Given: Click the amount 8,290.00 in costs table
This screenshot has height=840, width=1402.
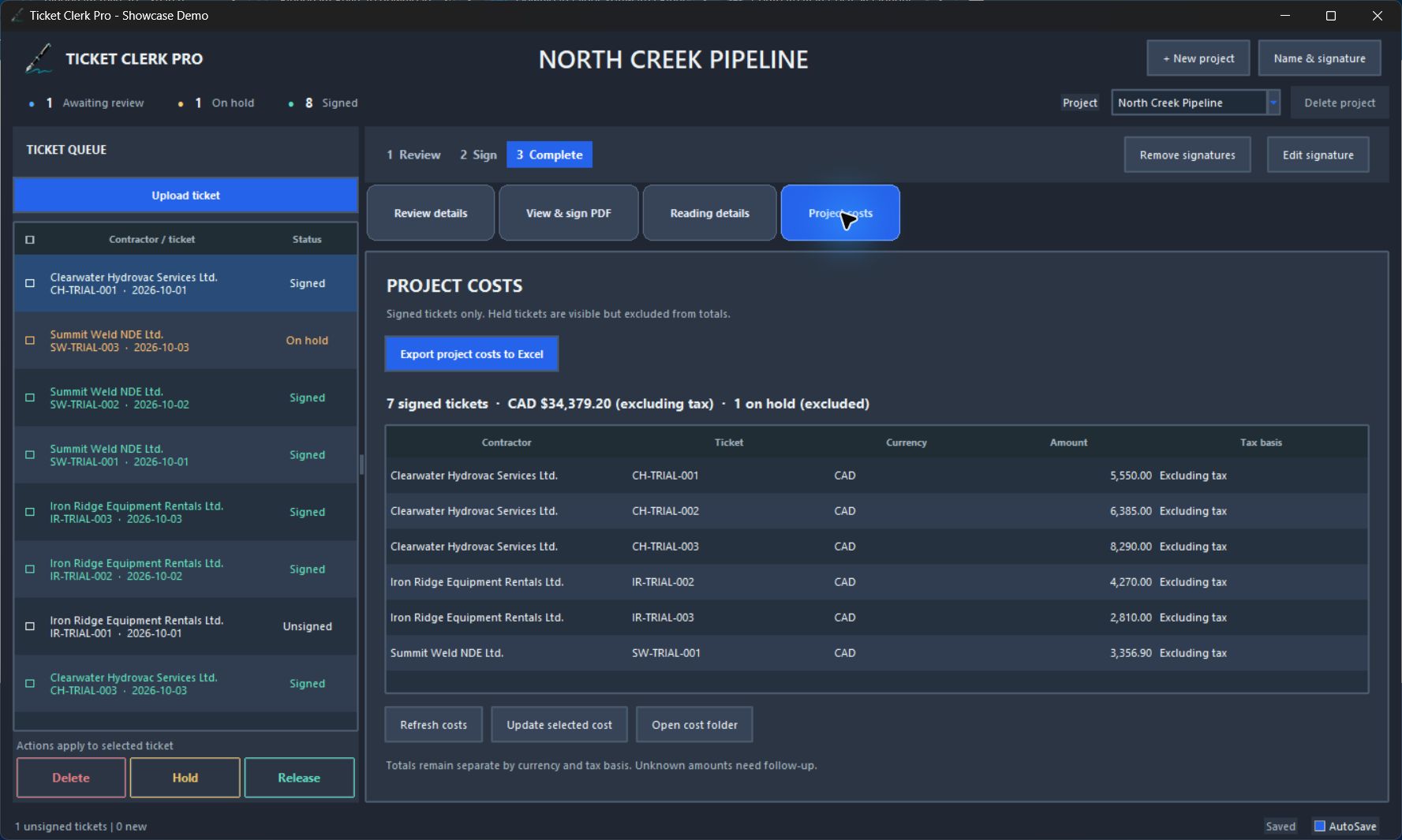Looking at the screenshot, I should point(1131,547).
